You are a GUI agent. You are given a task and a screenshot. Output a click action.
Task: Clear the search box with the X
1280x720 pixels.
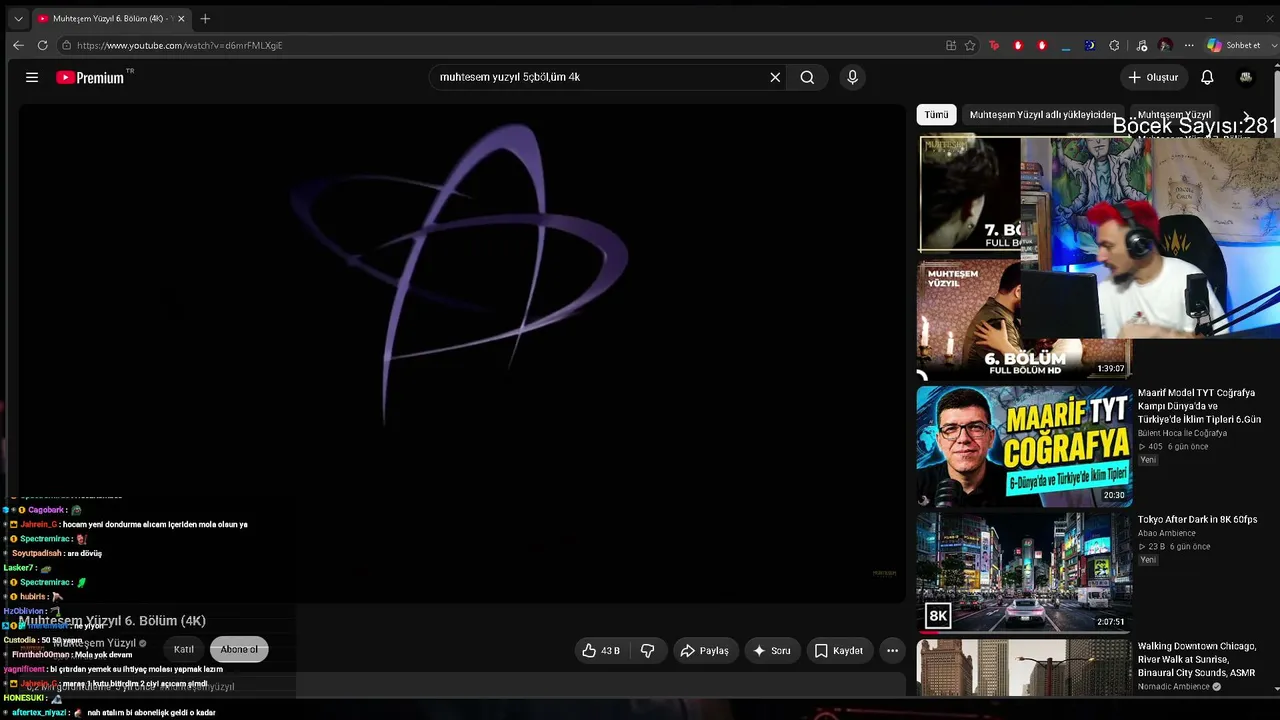click(775, 77)
